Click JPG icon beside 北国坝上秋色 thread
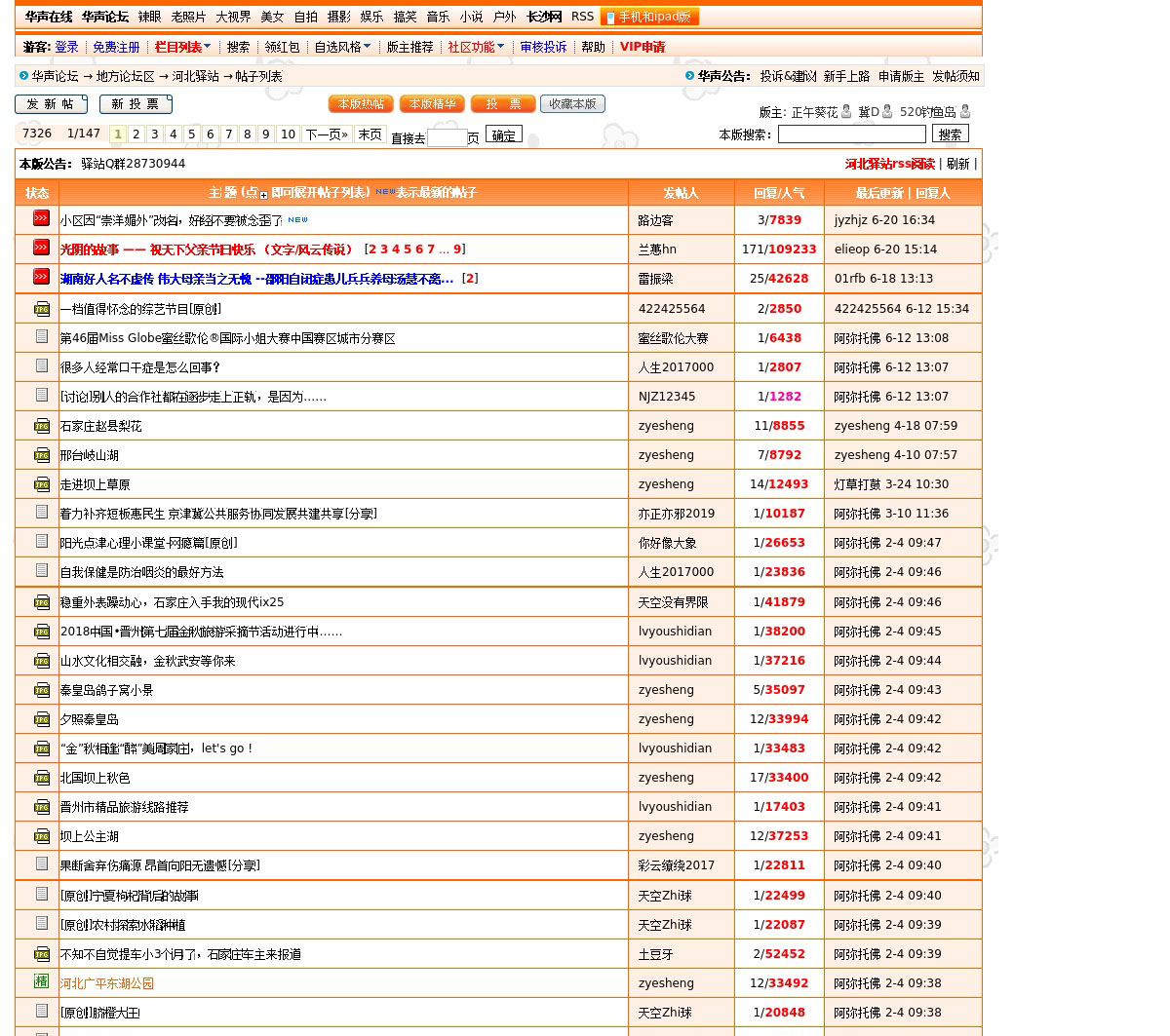This screenshot has height=1036, width=1170. pos(42,778)
